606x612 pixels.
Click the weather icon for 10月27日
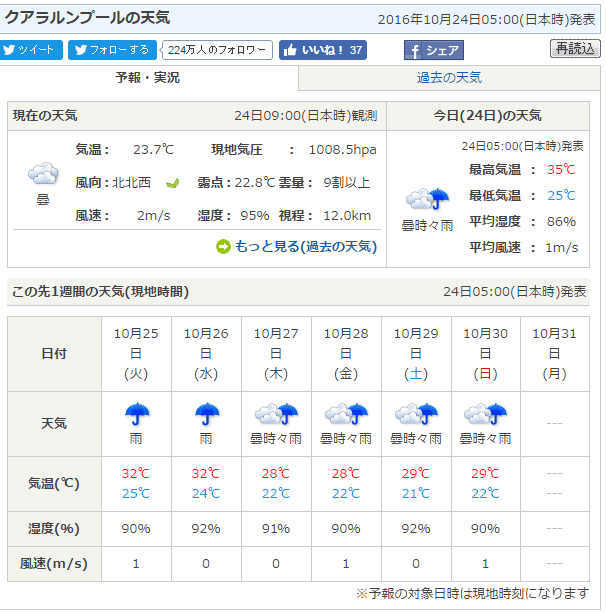click(276, 412)
